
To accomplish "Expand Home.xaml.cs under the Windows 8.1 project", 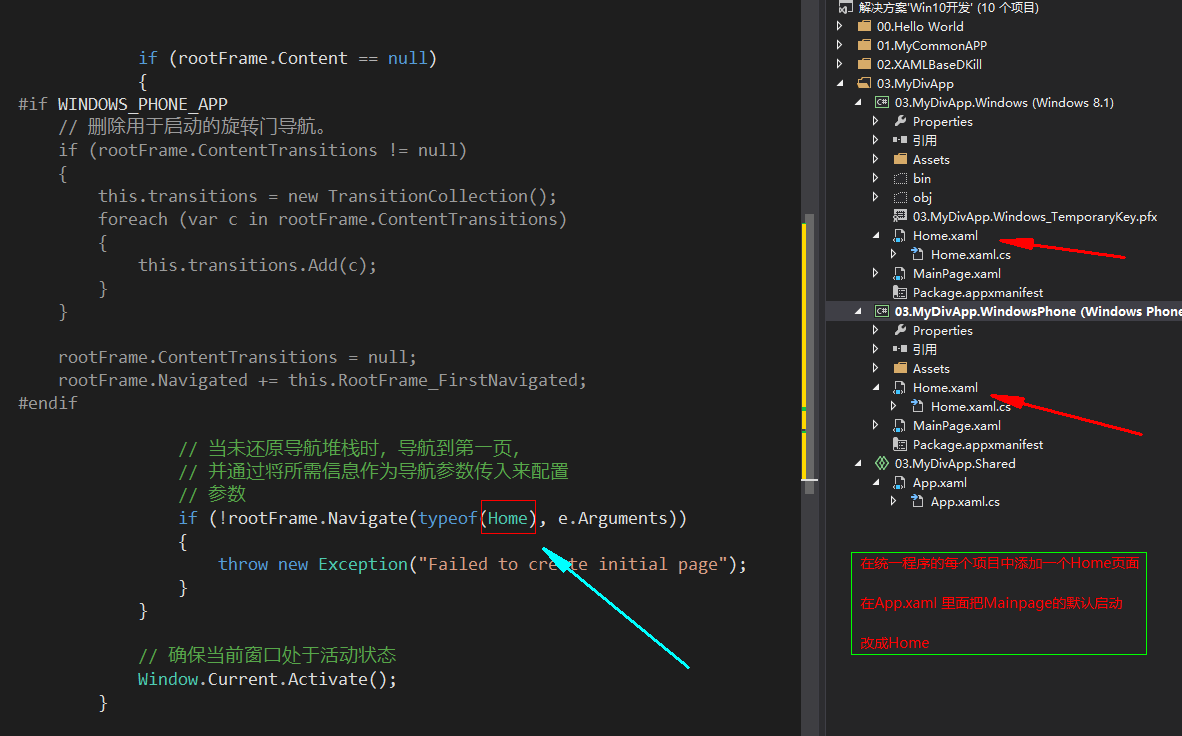I will pos(893,254).
